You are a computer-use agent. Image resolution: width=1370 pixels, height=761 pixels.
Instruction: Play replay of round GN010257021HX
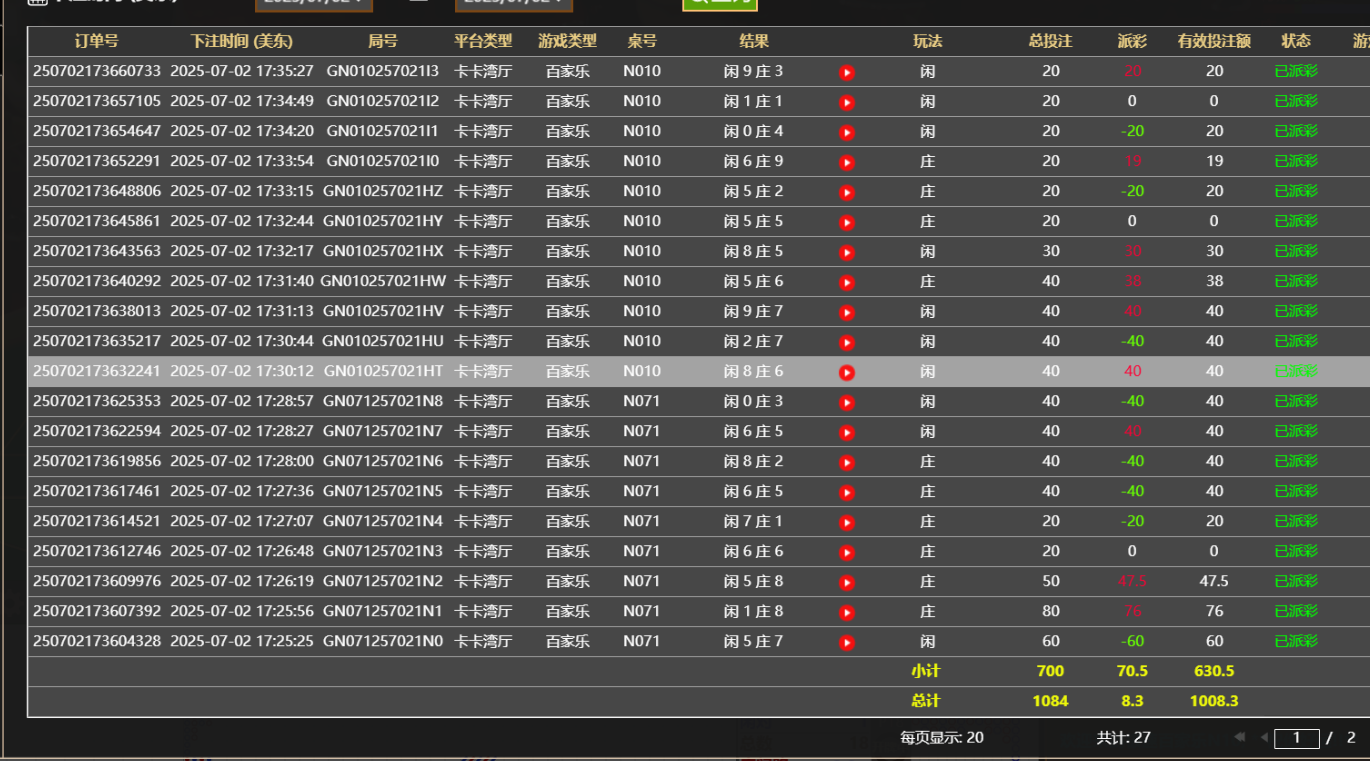tap(847, 252)
